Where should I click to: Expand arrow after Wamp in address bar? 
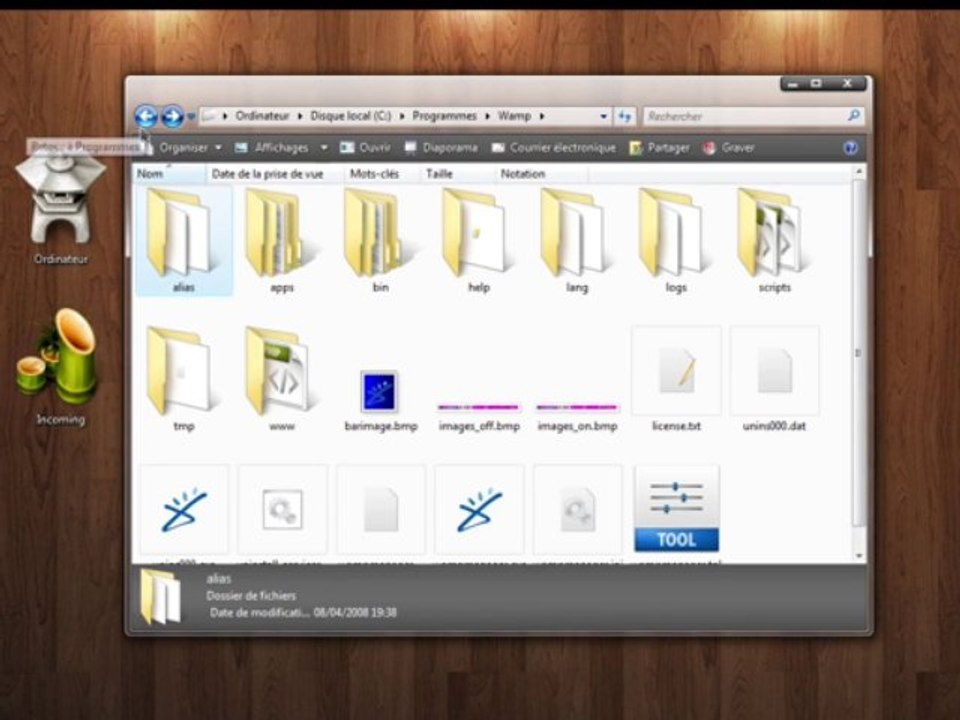tap(542, 116)
